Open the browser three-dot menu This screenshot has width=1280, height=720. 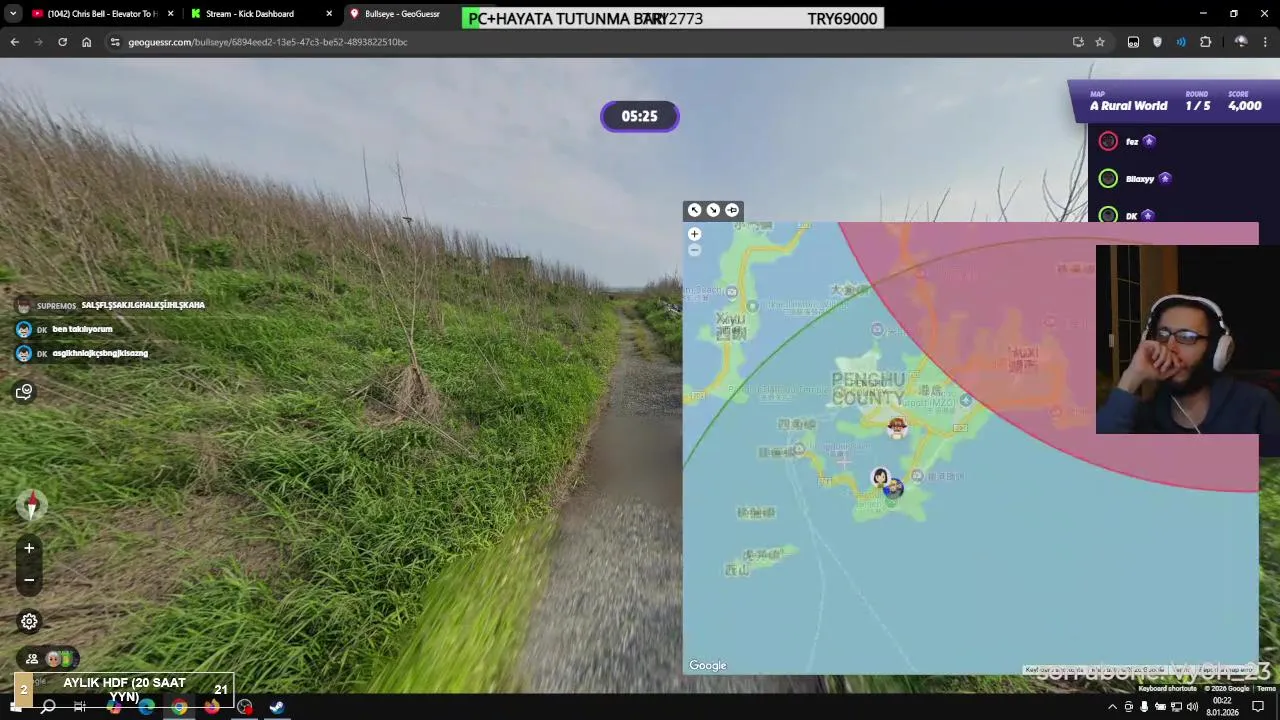point(1265,42)
